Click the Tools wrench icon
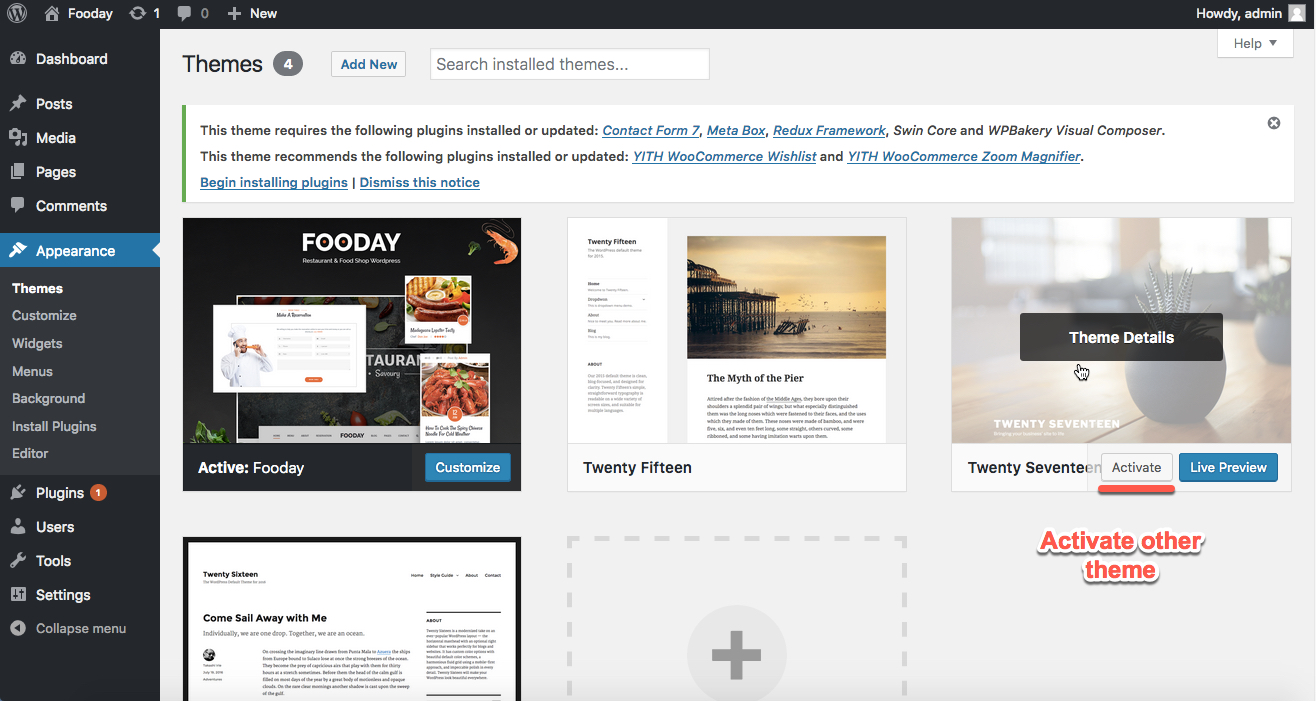 [x=18, y=560]
